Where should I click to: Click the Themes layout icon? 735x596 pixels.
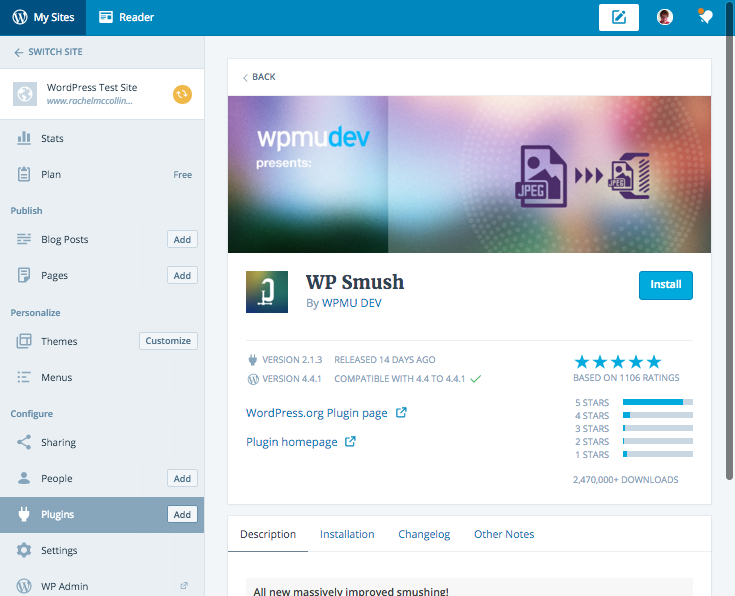[24, 341]
